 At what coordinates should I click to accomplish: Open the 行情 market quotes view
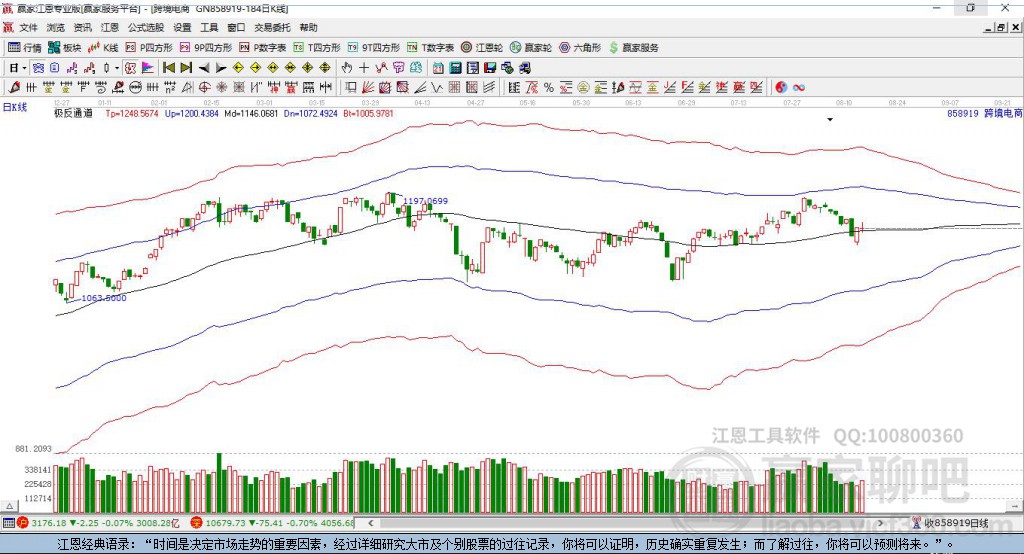point(24,48)
